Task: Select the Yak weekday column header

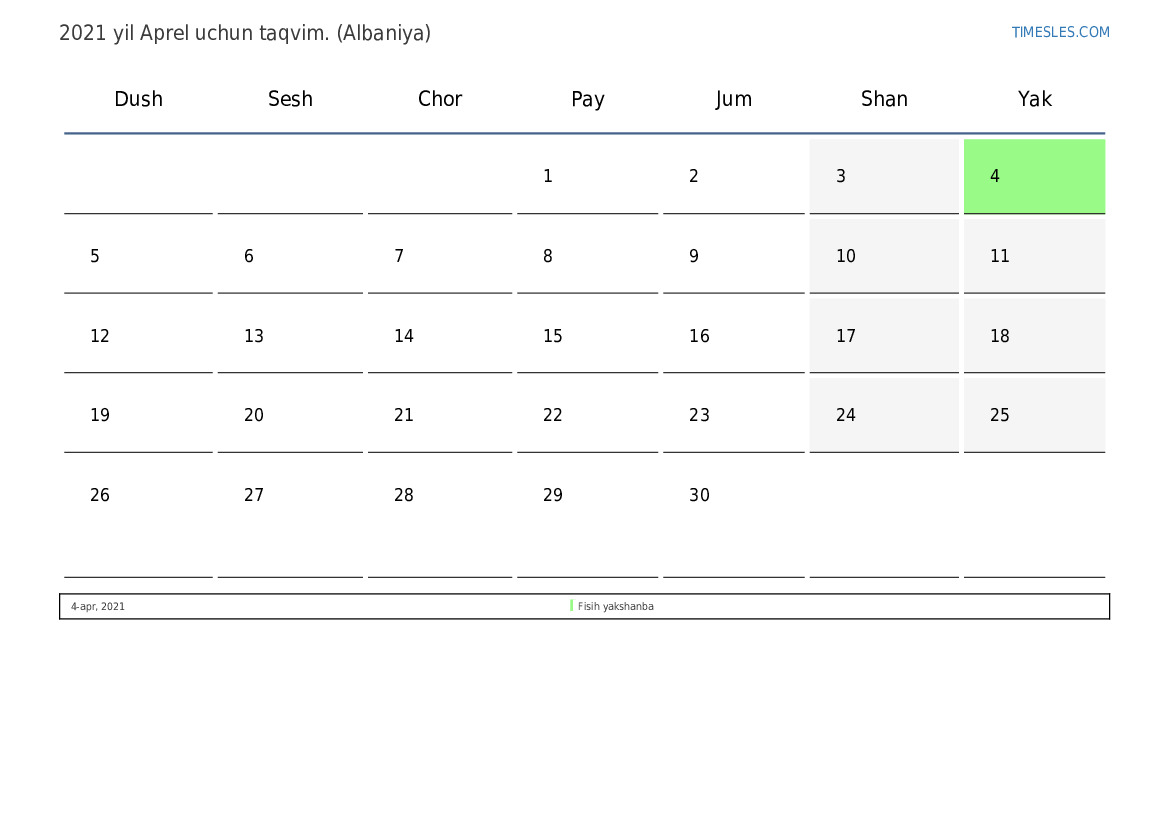Action: pyautogui.click(x=1035, y=99)
